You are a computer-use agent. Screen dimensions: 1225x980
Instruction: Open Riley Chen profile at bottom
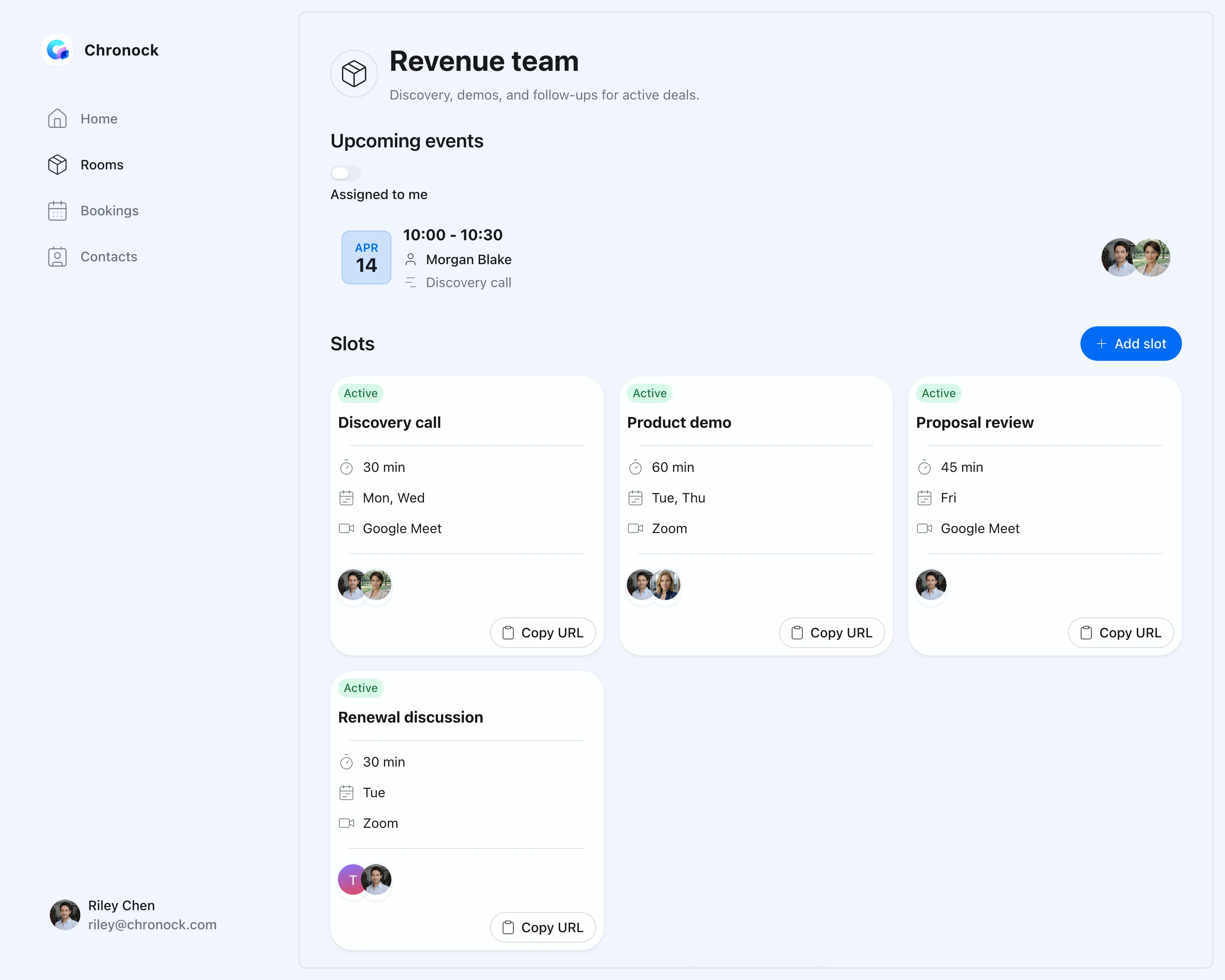point(133,915)
